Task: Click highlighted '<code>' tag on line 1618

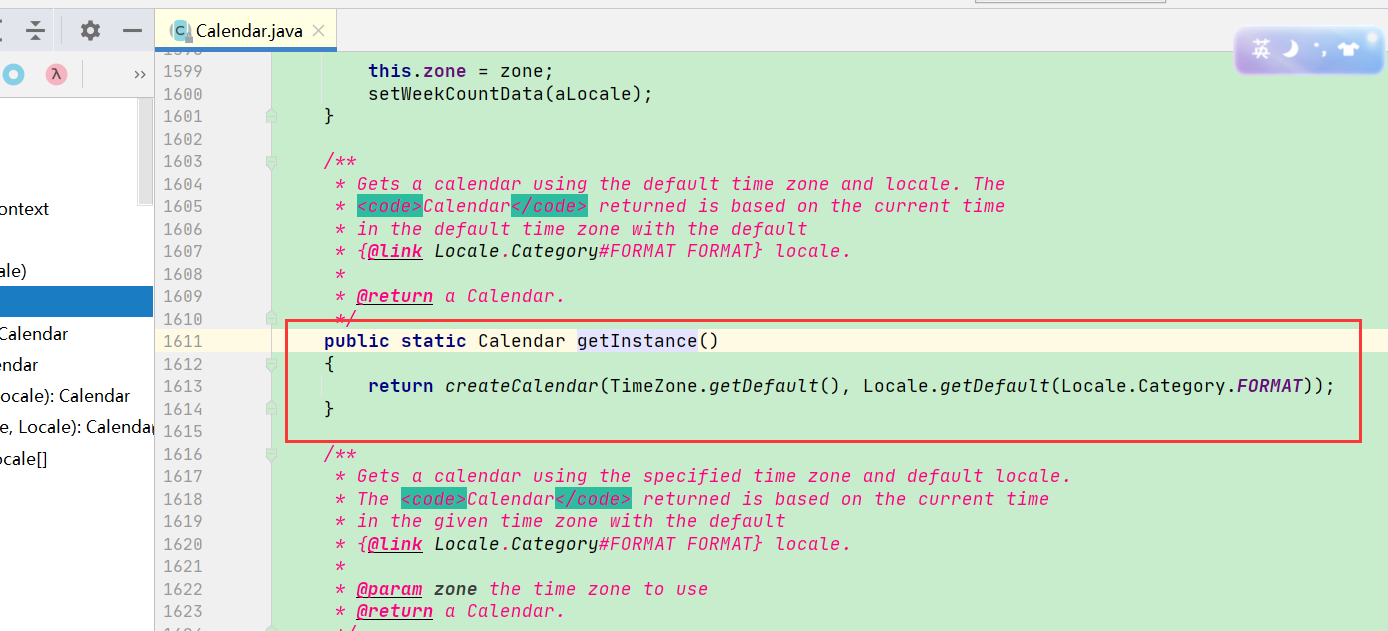Action: (x=434, y=499)
